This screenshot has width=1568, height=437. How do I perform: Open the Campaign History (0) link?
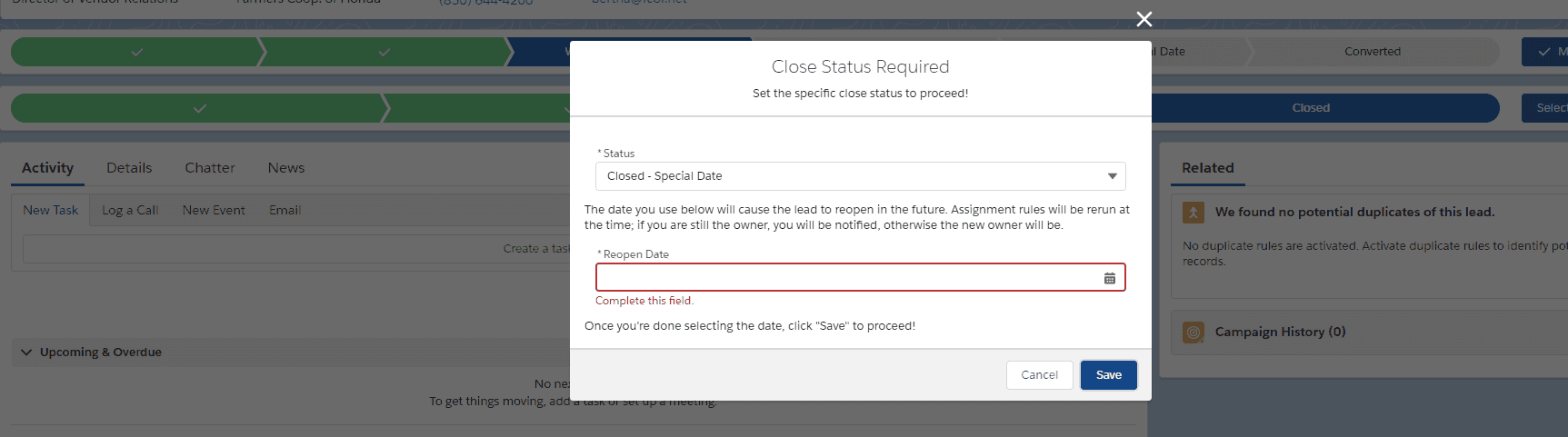1280,332
